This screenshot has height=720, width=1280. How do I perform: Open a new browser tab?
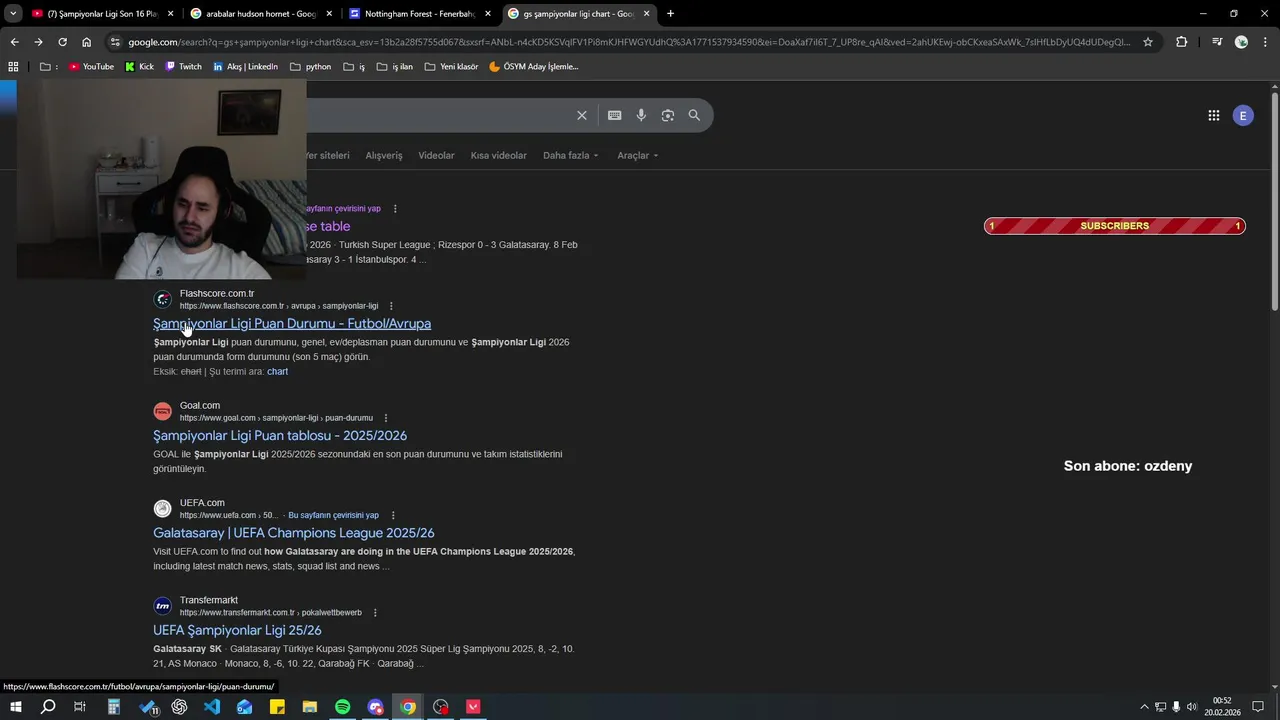[670, 14]
